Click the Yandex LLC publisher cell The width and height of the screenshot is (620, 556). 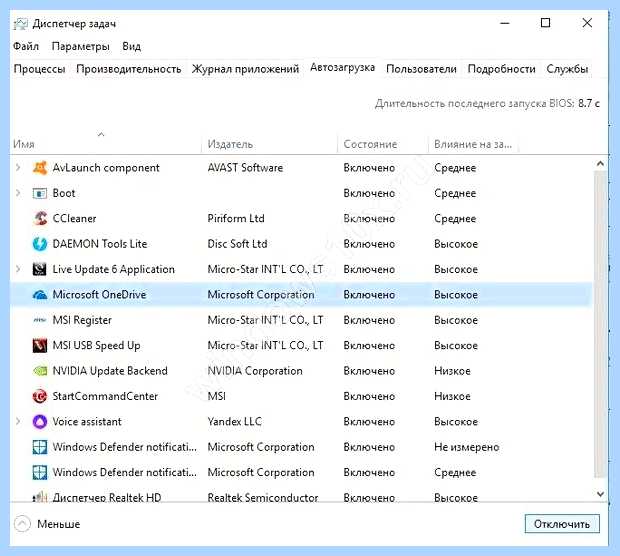[234, 422]
